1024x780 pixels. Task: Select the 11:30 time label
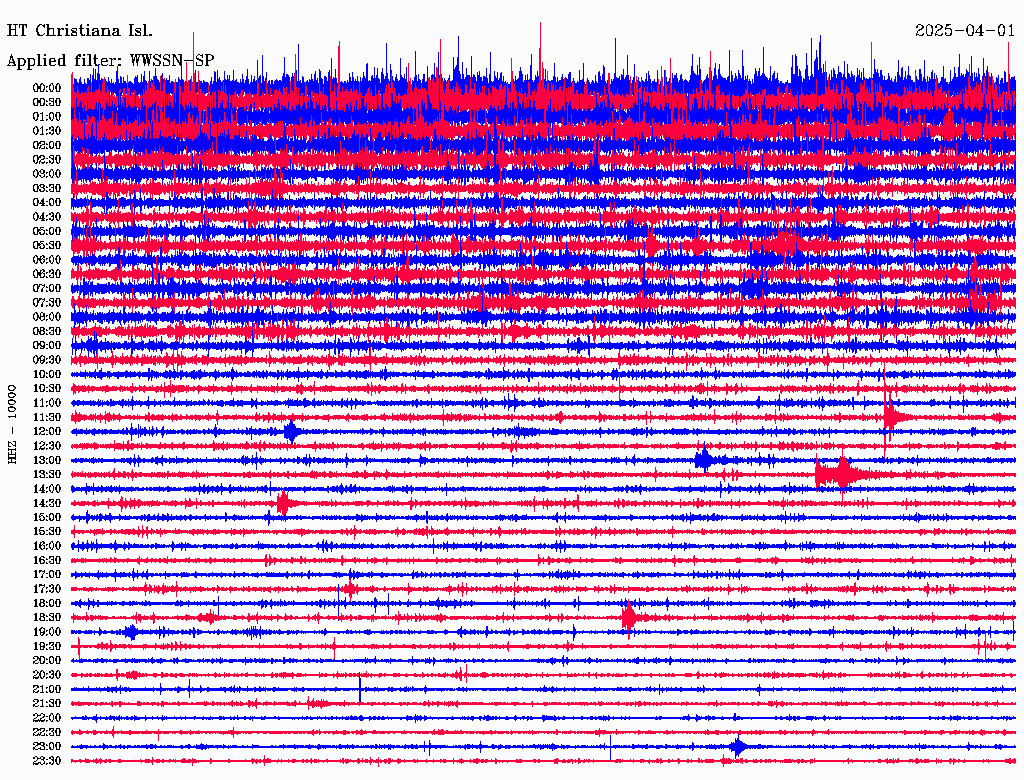tap(47, 417)
